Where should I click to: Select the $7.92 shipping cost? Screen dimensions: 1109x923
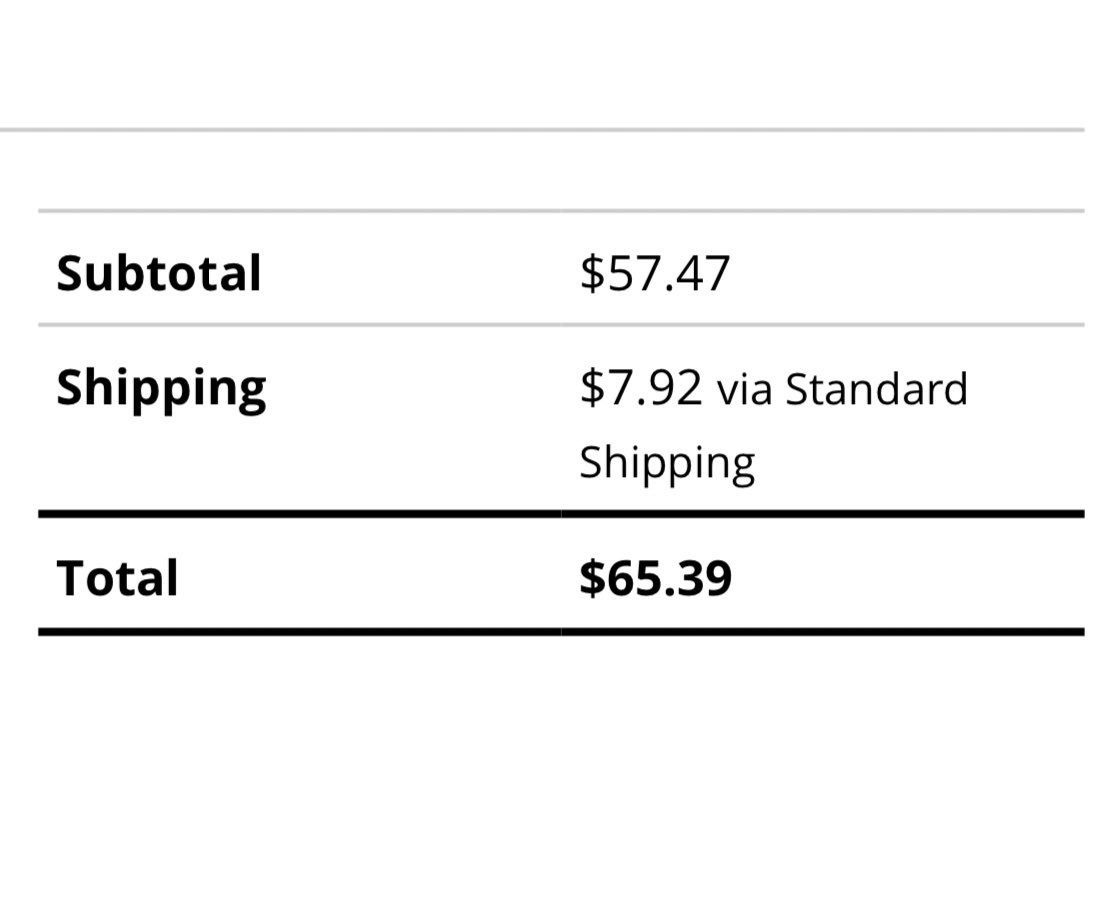641,388
